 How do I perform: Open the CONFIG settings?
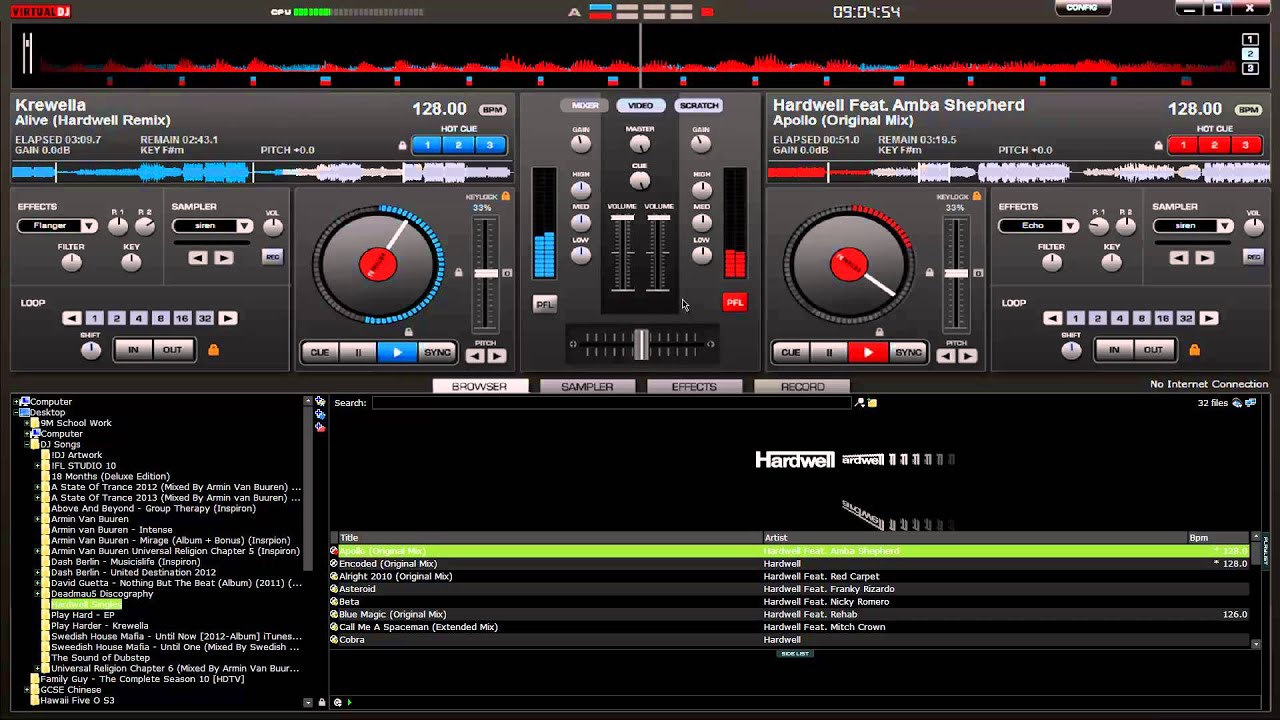point(1081,7)
